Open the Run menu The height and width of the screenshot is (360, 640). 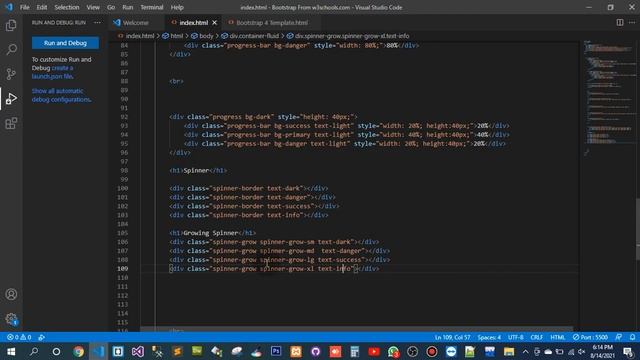tap(127, 7)
